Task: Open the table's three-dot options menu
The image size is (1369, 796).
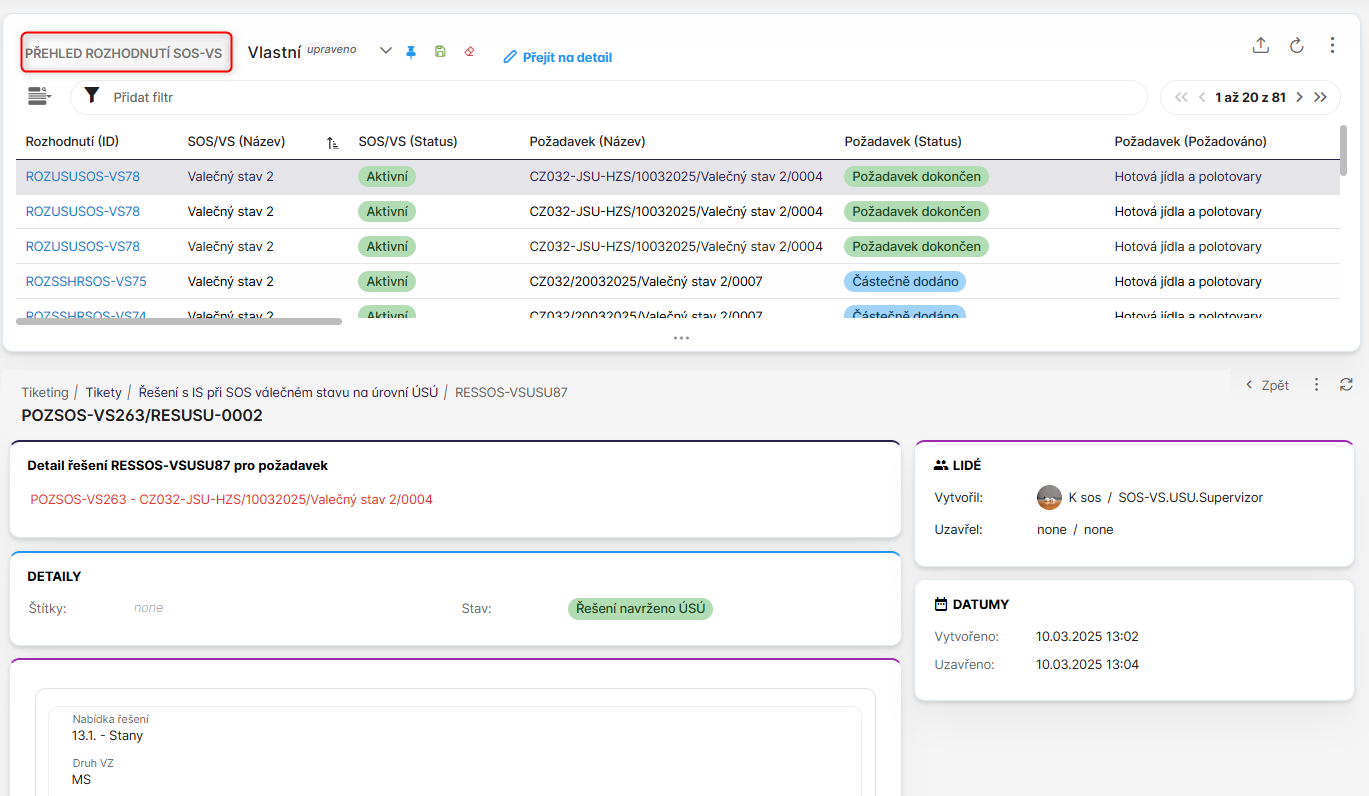Action: (x=1332, y=45)
